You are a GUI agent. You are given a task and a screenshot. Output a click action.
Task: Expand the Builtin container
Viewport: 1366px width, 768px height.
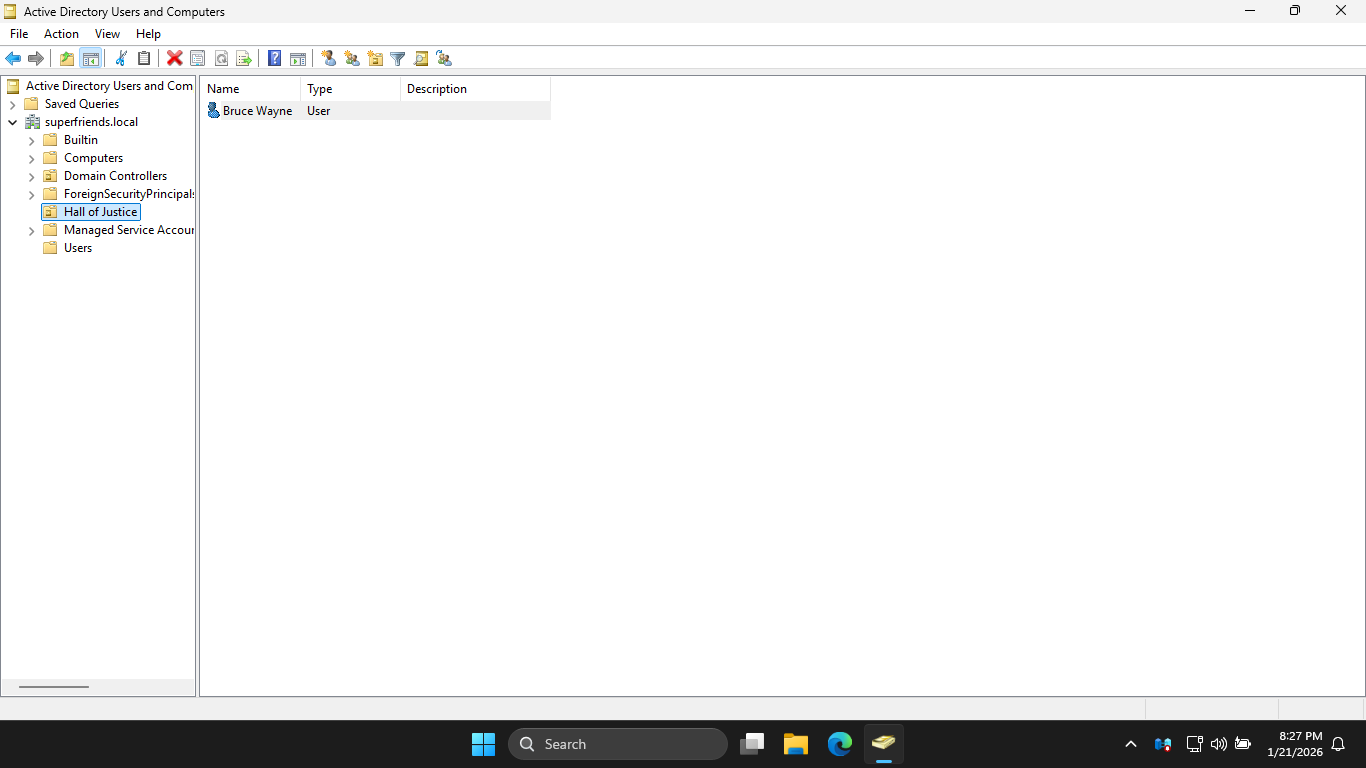tap(32, 141)
